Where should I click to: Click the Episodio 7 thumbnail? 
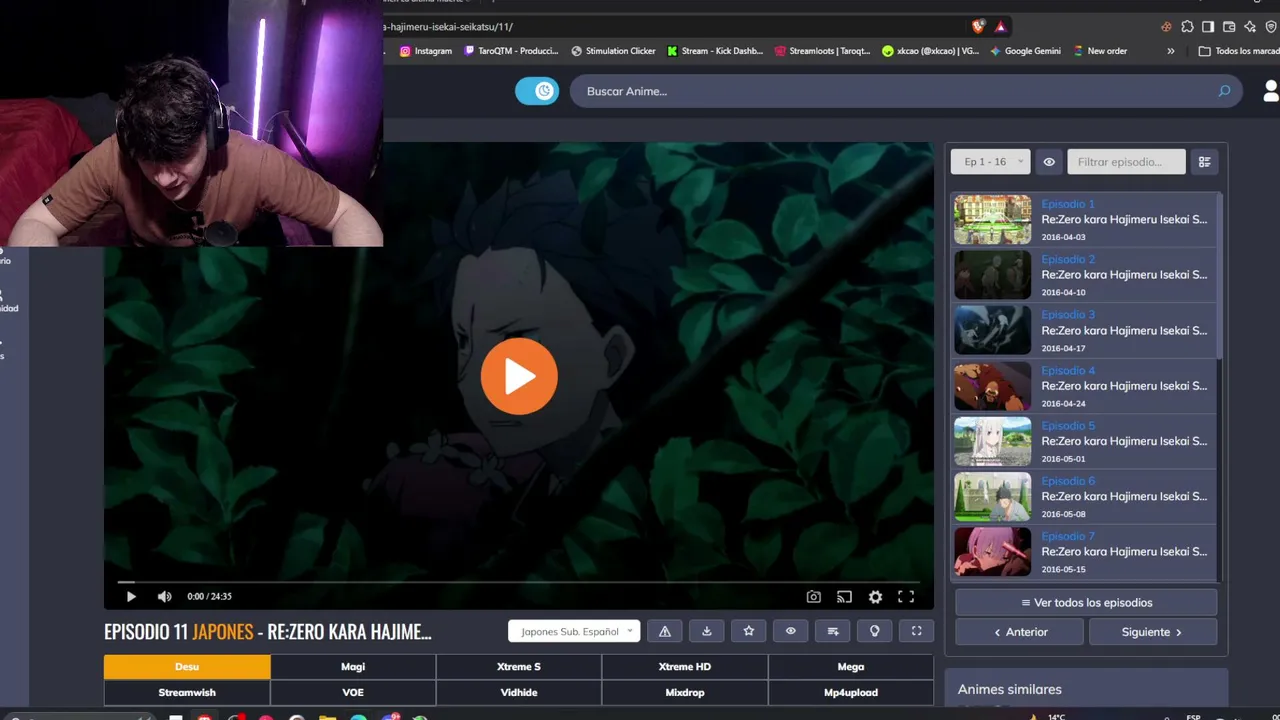tap(992, 552)
